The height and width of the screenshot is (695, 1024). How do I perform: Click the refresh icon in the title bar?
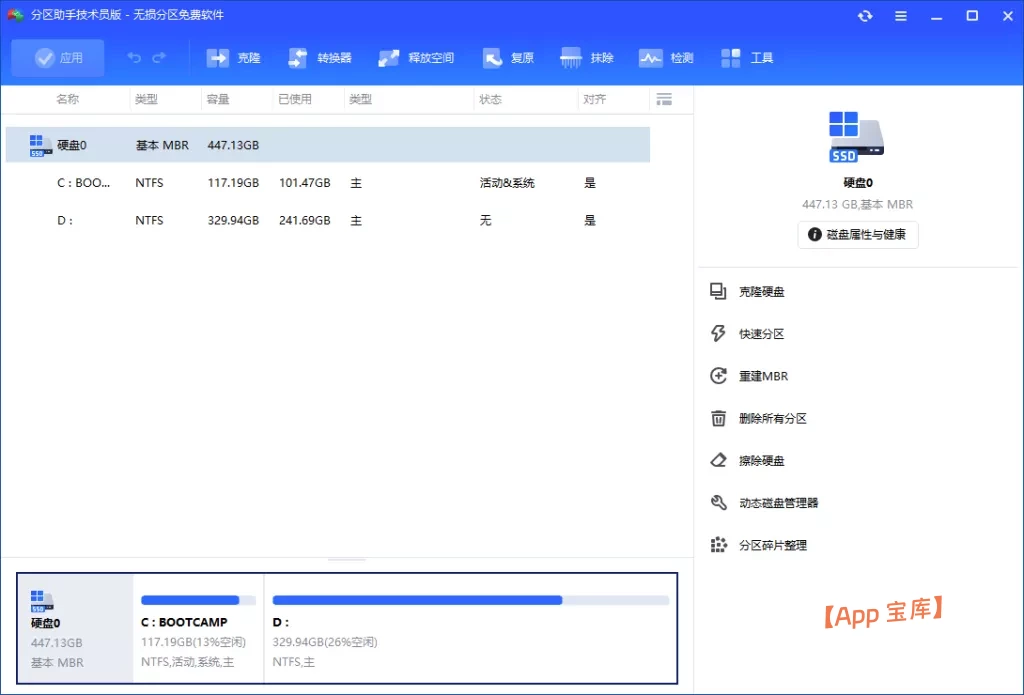click(x=864, y=15)
